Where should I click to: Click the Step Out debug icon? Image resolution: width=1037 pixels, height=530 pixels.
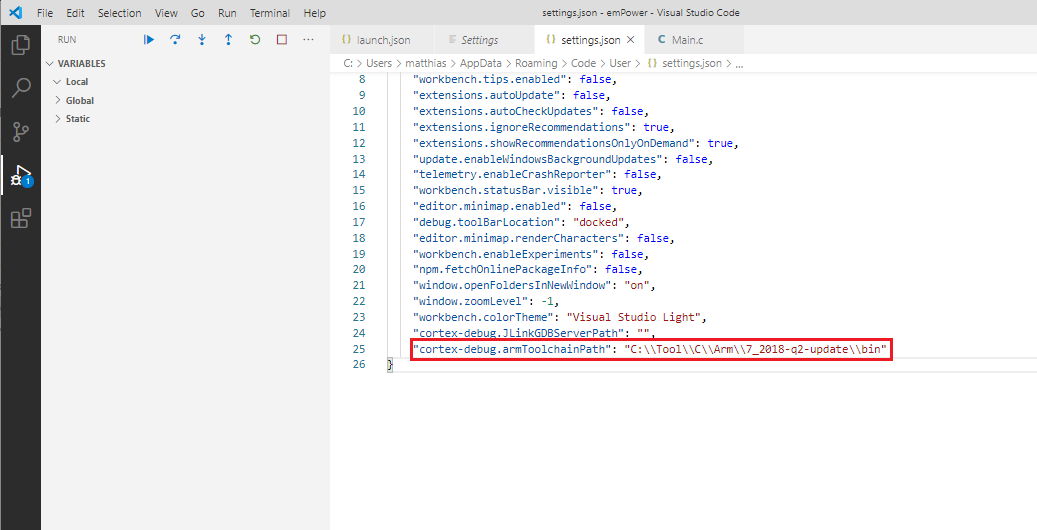pyautogui.click(x=228, y=40)
